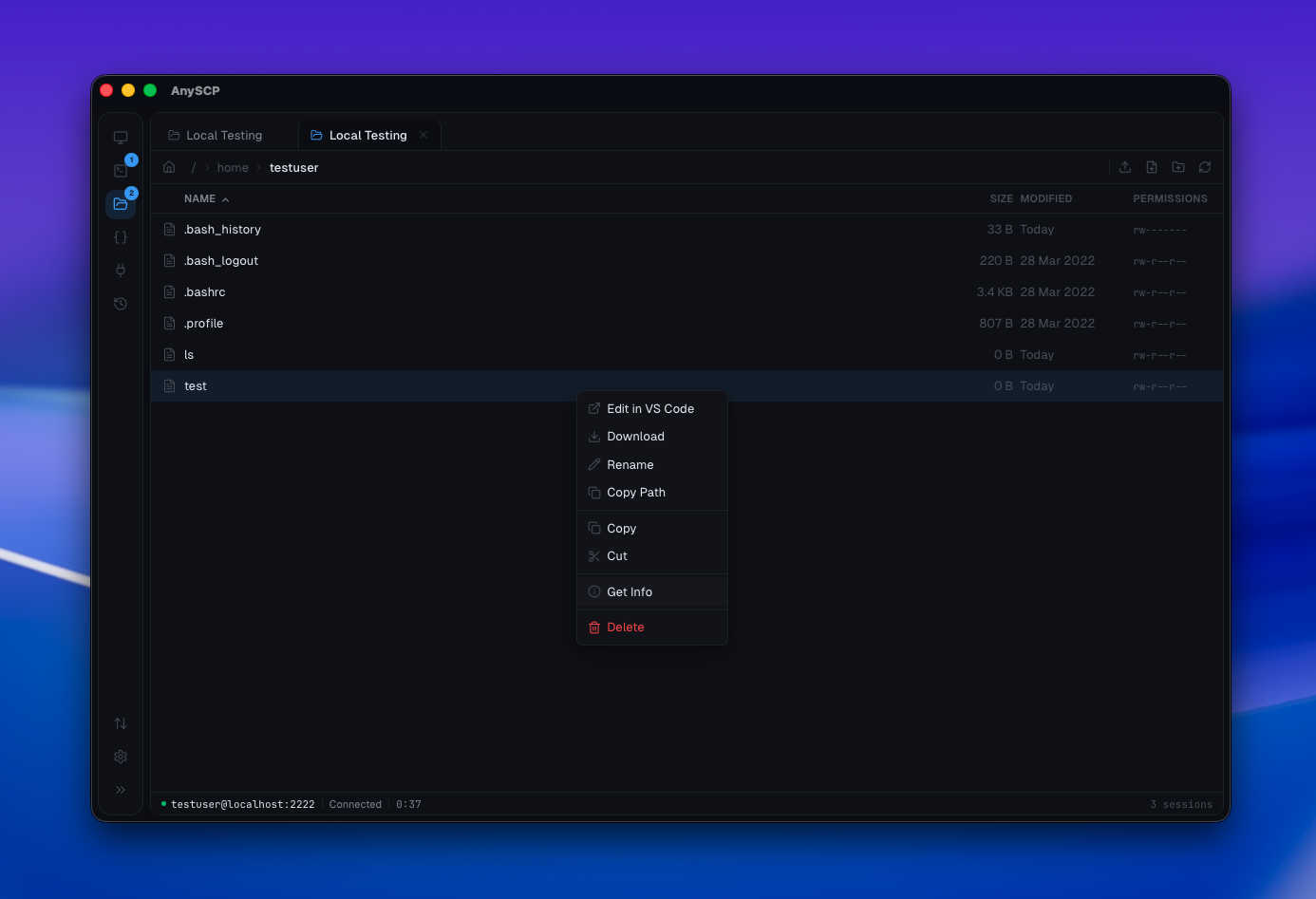The image size is (1316, 899).
Task: Click the file icon next to .bash_logout
Action: point(169,261)
